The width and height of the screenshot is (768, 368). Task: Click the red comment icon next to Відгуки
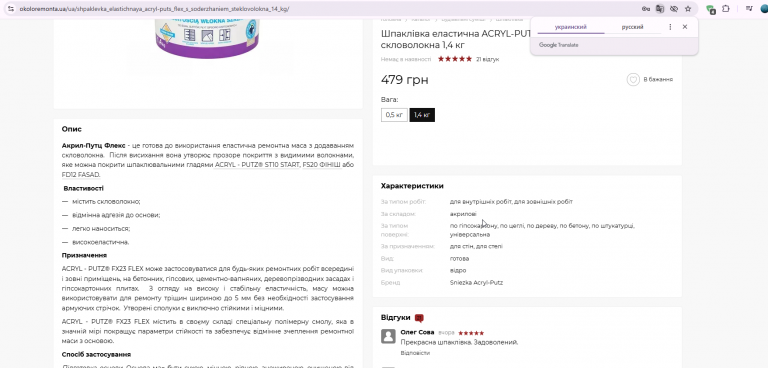pyautogui.click(x=419, y=318)
